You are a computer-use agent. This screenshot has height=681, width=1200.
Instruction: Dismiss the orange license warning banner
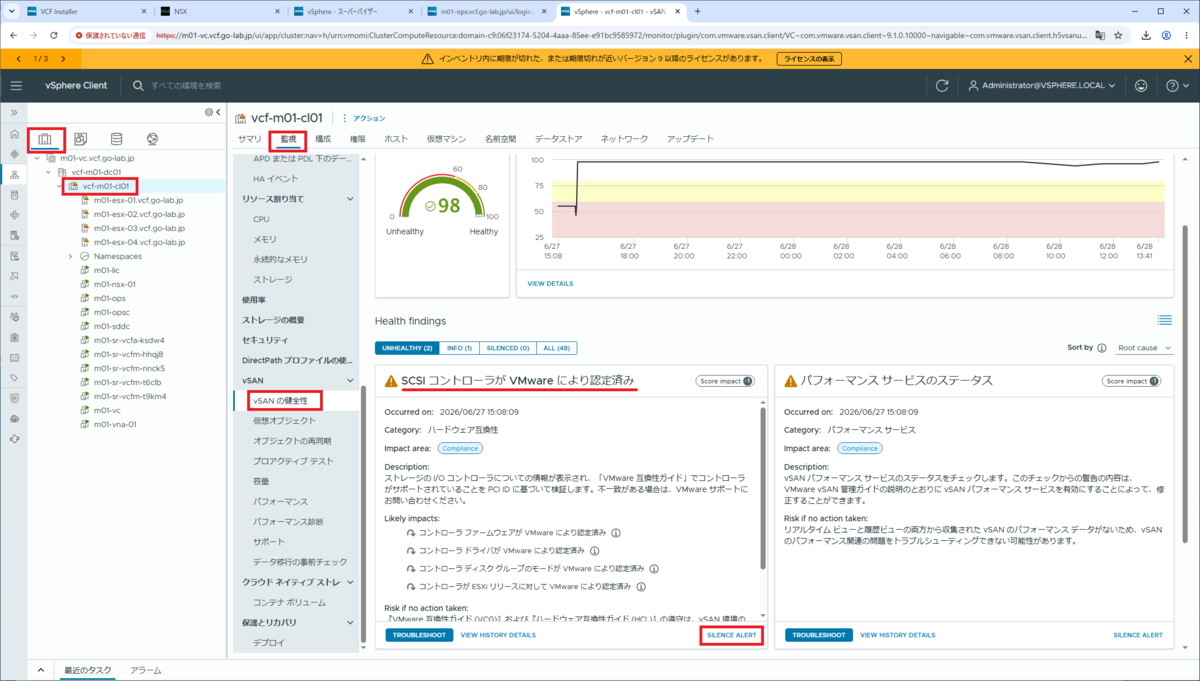(x=1187, y=59)
